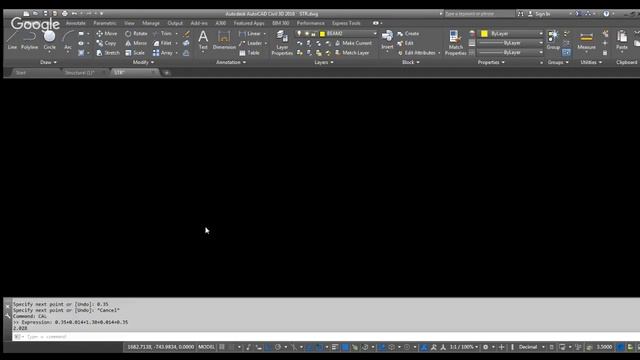Click the Insert block icon
This screenshot has height=360, width=640.
point(387,40)
